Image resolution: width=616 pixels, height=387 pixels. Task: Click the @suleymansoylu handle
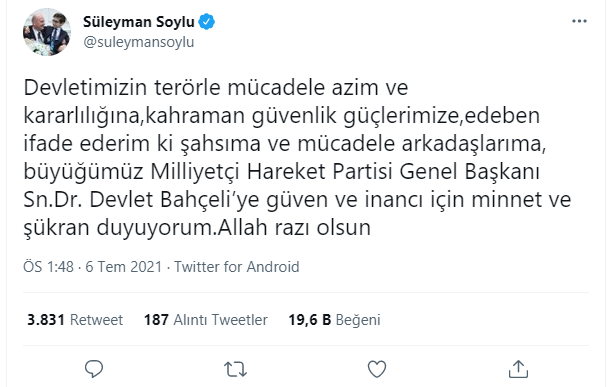coord(139,42)
